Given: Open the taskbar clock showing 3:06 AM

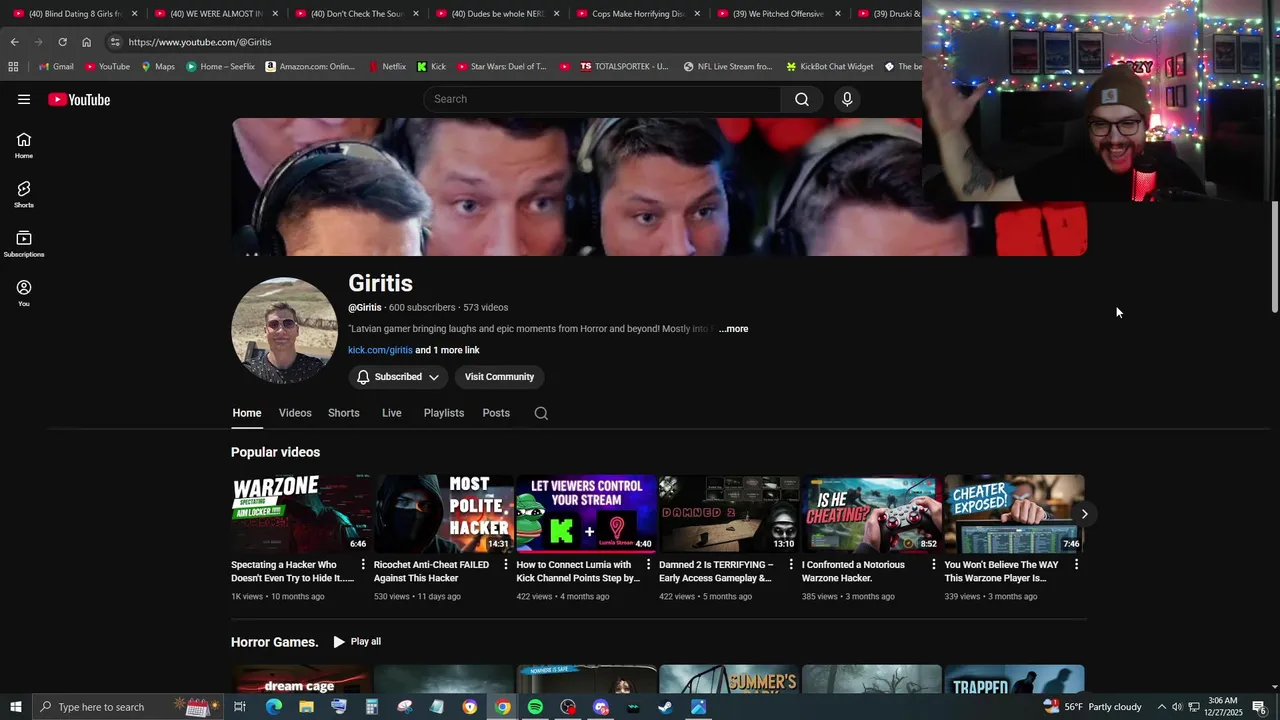Looking at the screenshot, I should pos(1223,707).
